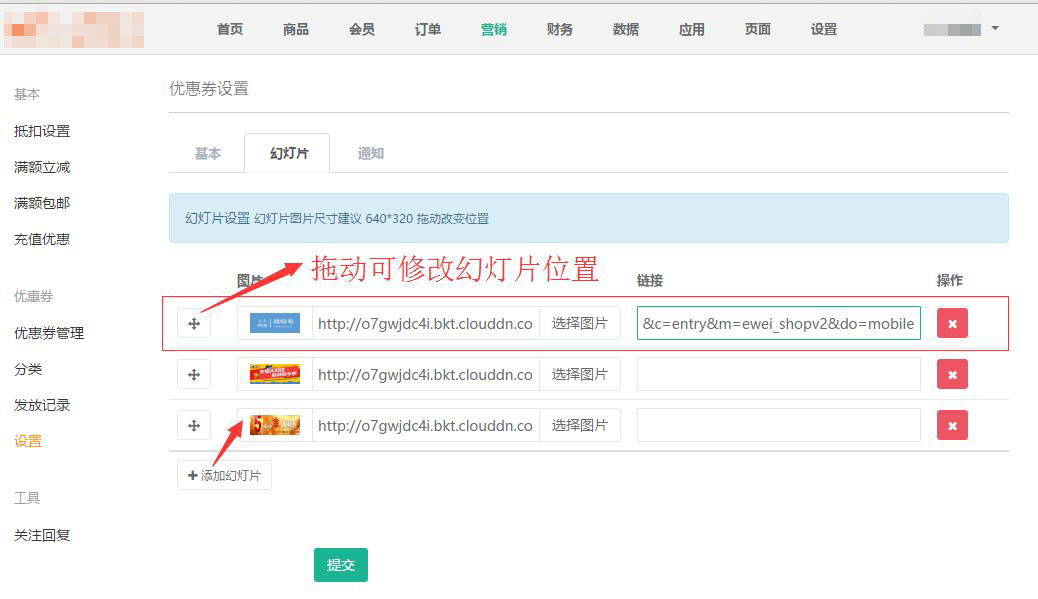Click the 提交 submit button
The width and height of the screenshot is (1038, 599).
click(x=341, y=565)
